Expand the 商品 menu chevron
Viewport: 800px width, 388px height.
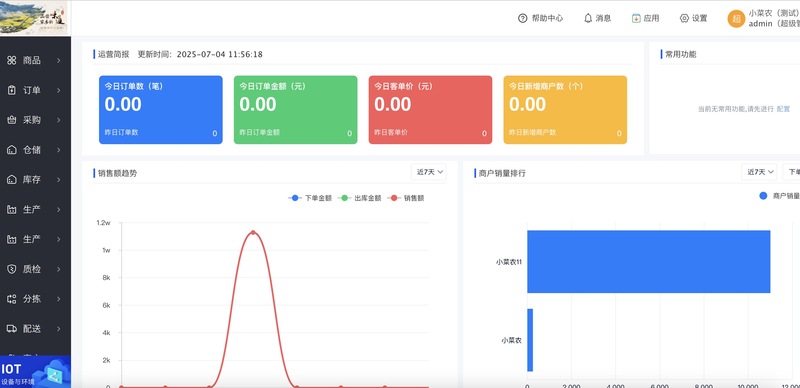[59, 61]
